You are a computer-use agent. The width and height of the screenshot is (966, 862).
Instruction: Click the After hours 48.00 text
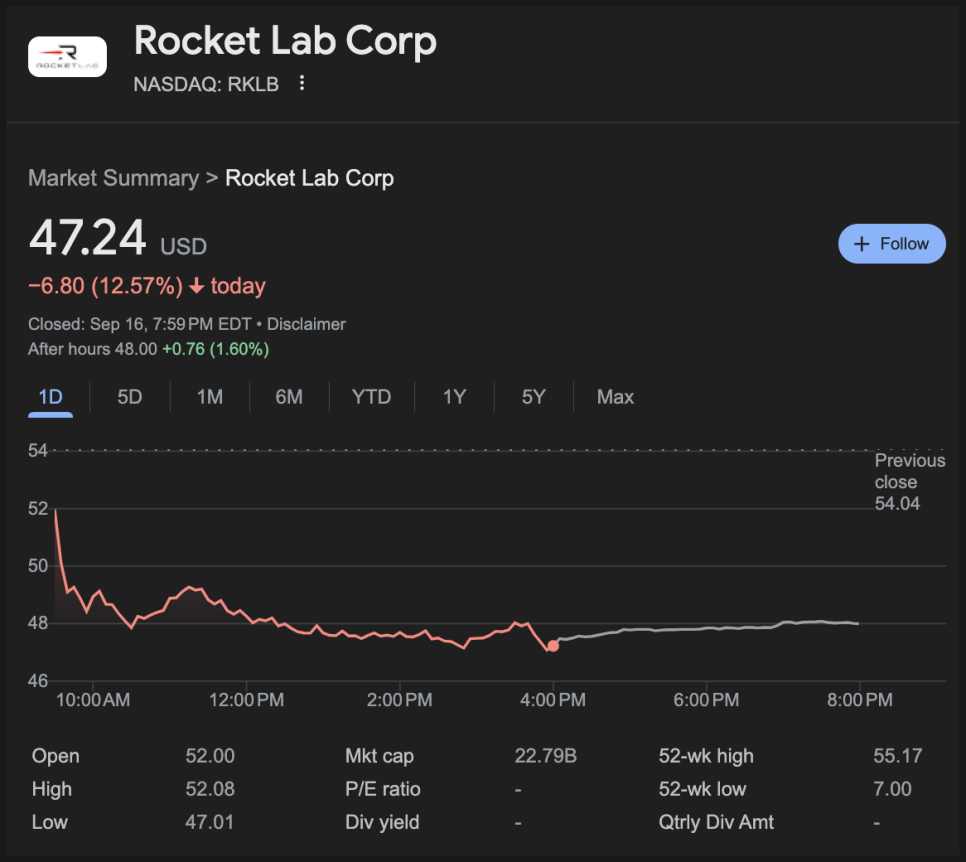(x=92, y=349)
